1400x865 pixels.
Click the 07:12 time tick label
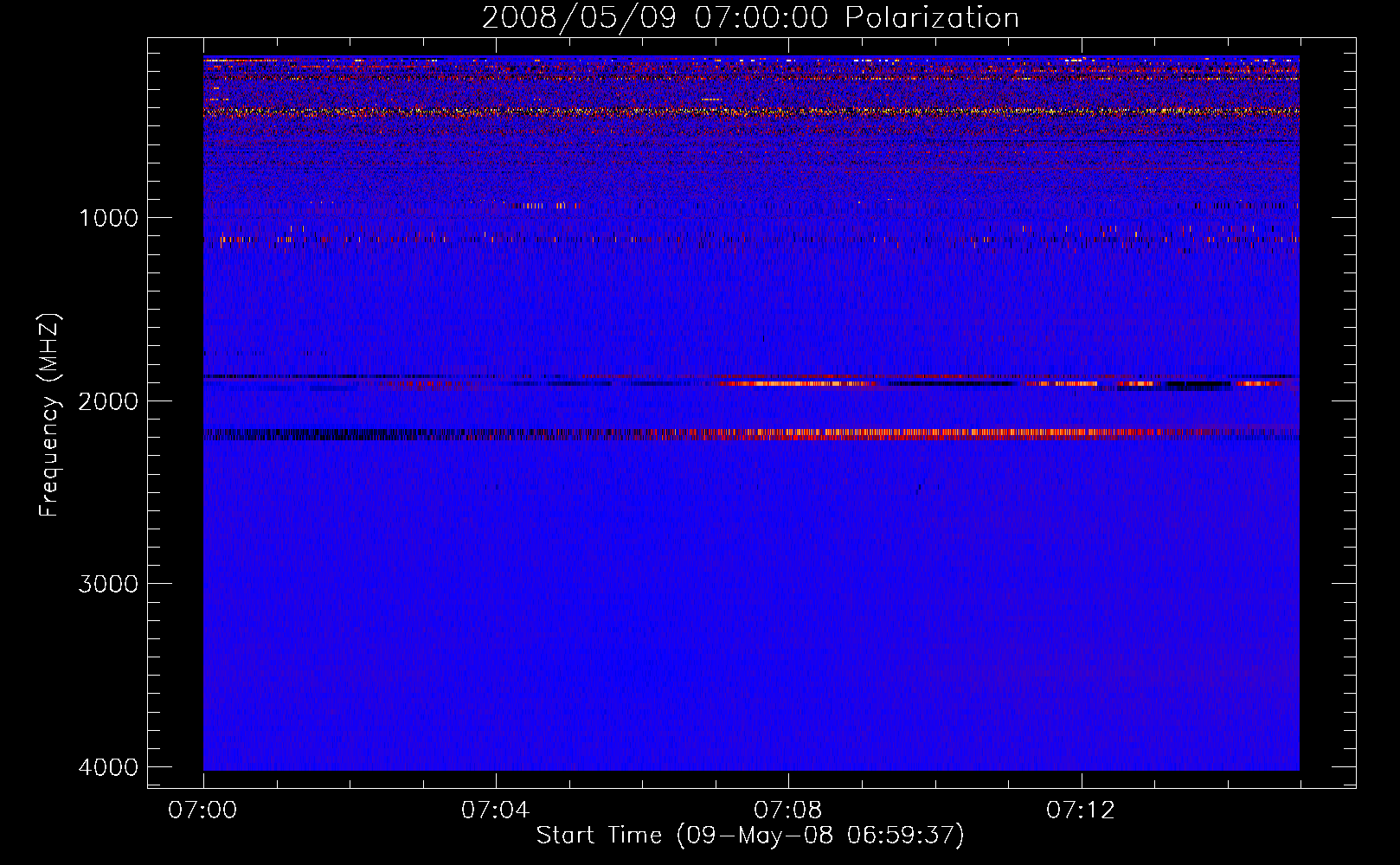pos(1081,811)
